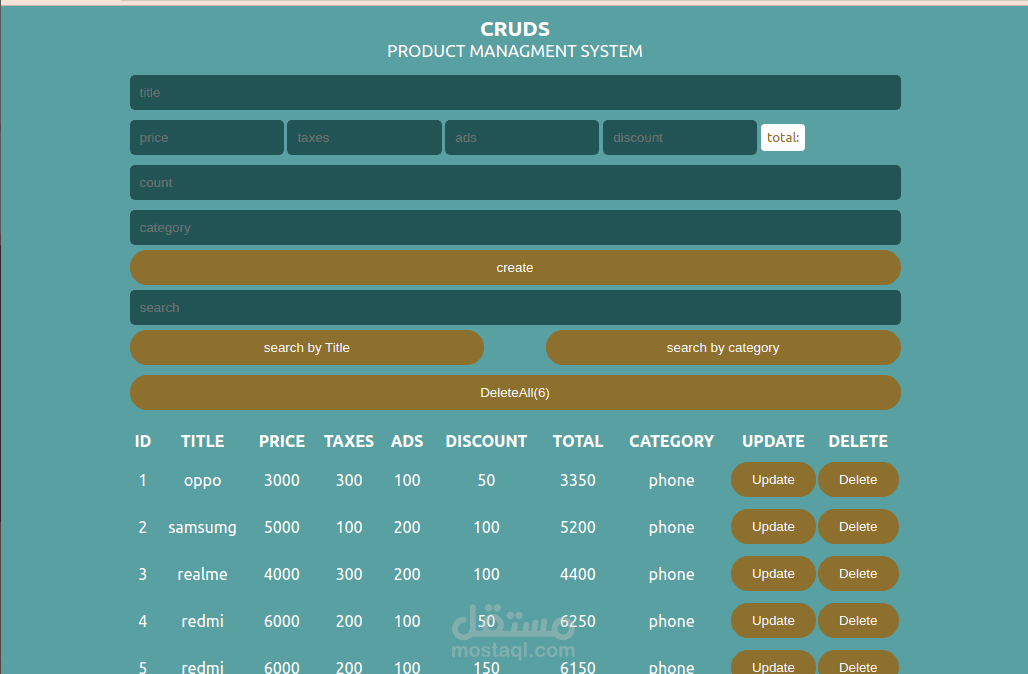Click PRODUCT MANAGMENT SYSTEM subtitle

click(515, 51)
